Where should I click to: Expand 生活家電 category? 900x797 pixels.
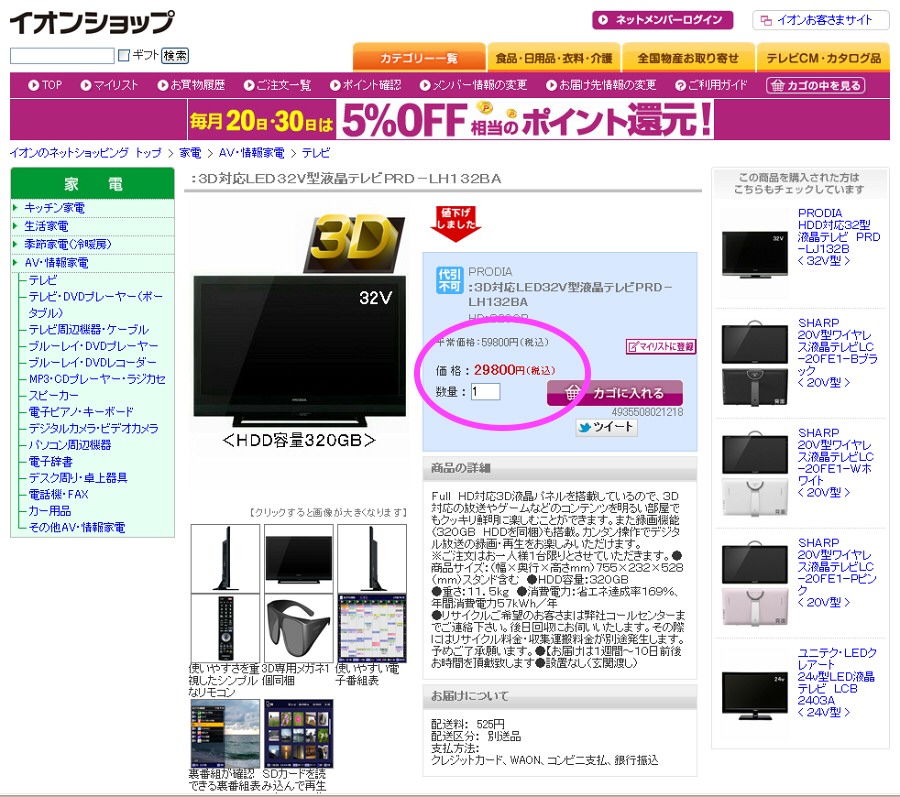click(x=46, y=226)
